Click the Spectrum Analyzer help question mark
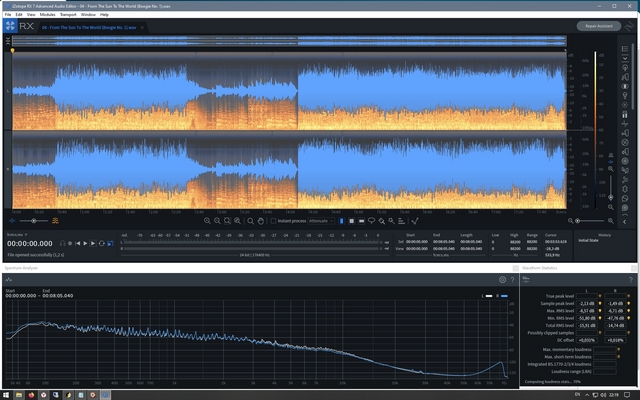The height and width of the screenshot is (400, 640). point(512,280)
